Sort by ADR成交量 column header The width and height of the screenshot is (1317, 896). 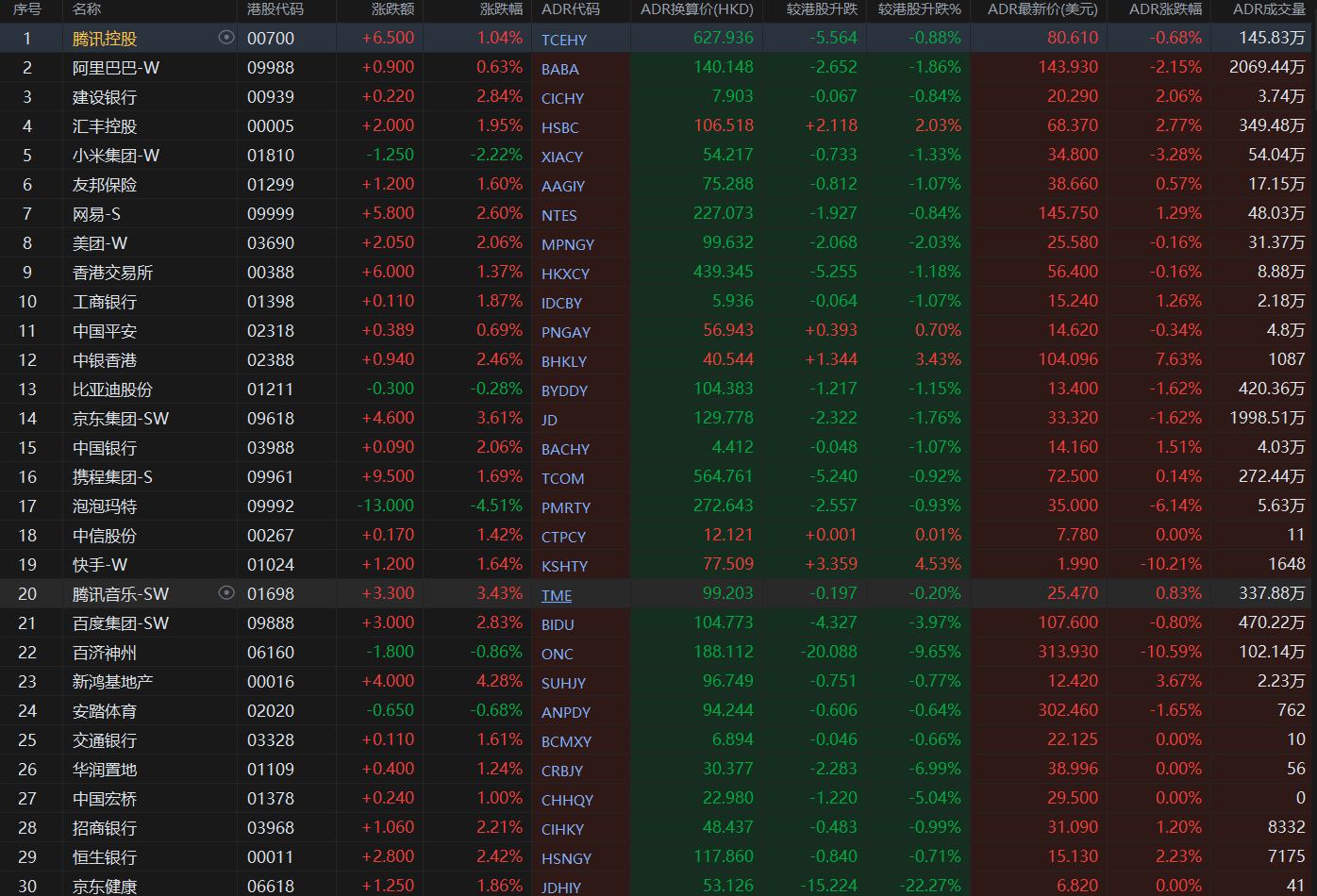[1269, 9]
